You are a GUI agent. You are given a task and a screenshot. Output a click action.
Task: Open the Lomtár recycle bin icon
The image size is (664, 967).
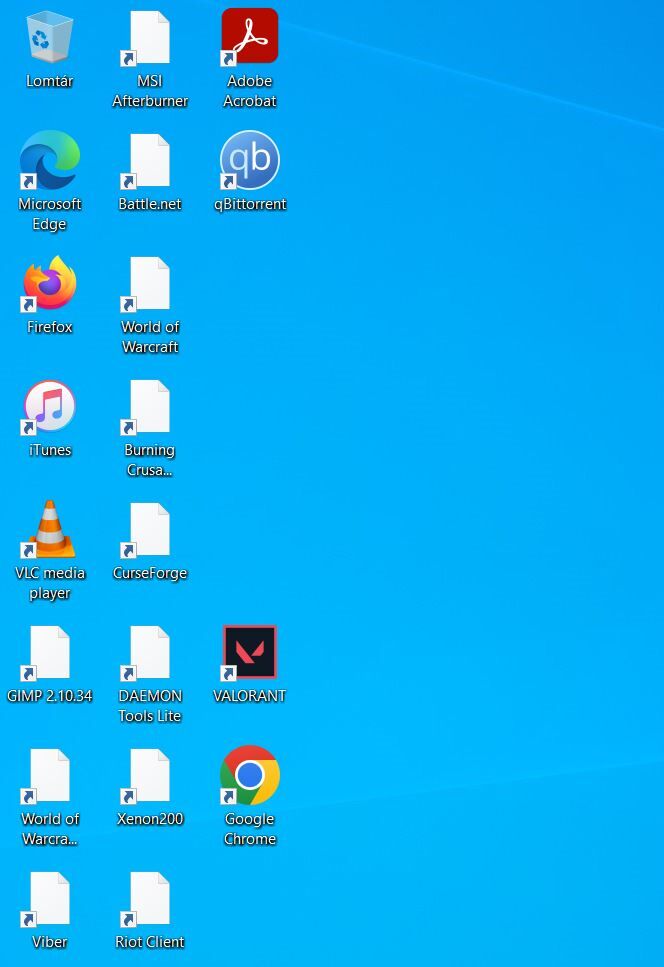point(49,37)
